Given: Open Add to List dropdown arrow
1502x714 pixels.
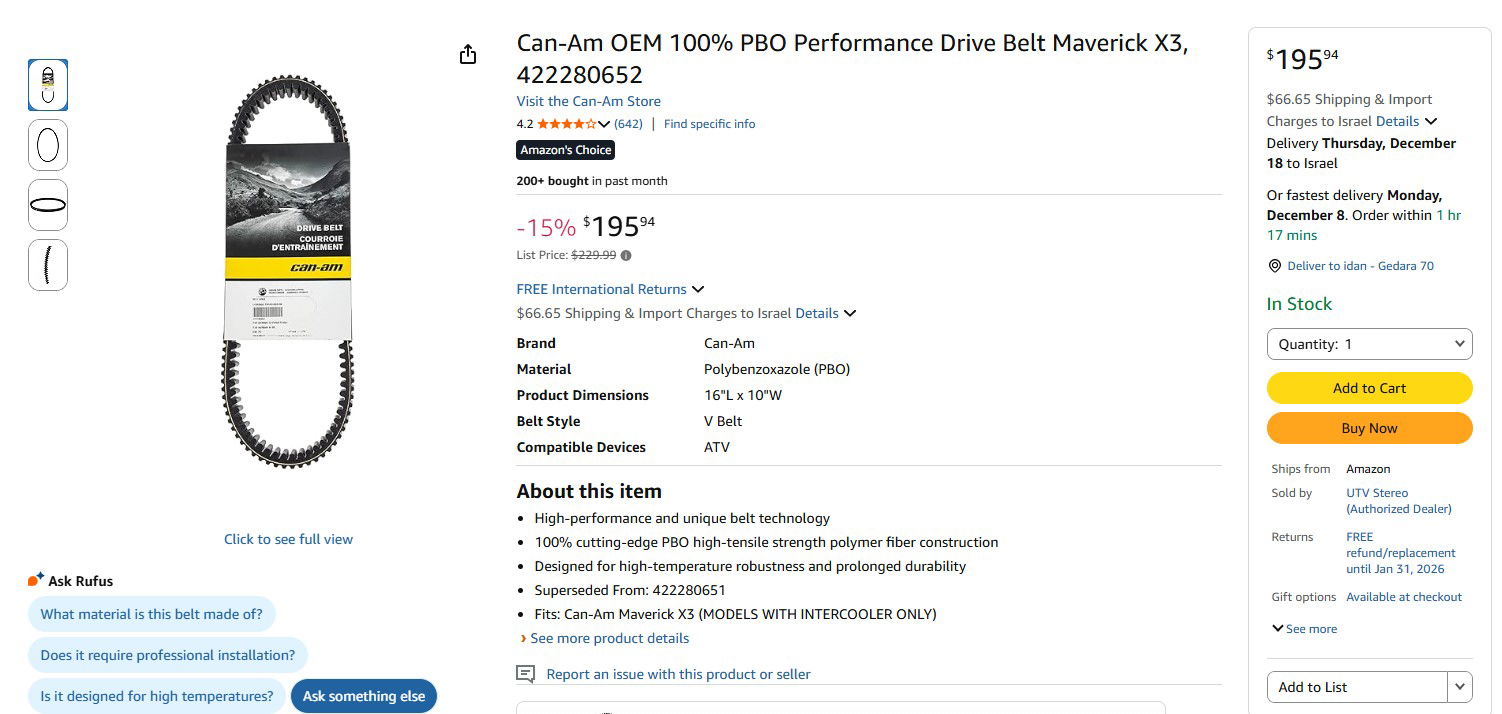Looking at the screenshot, I should click(1460, 687).
